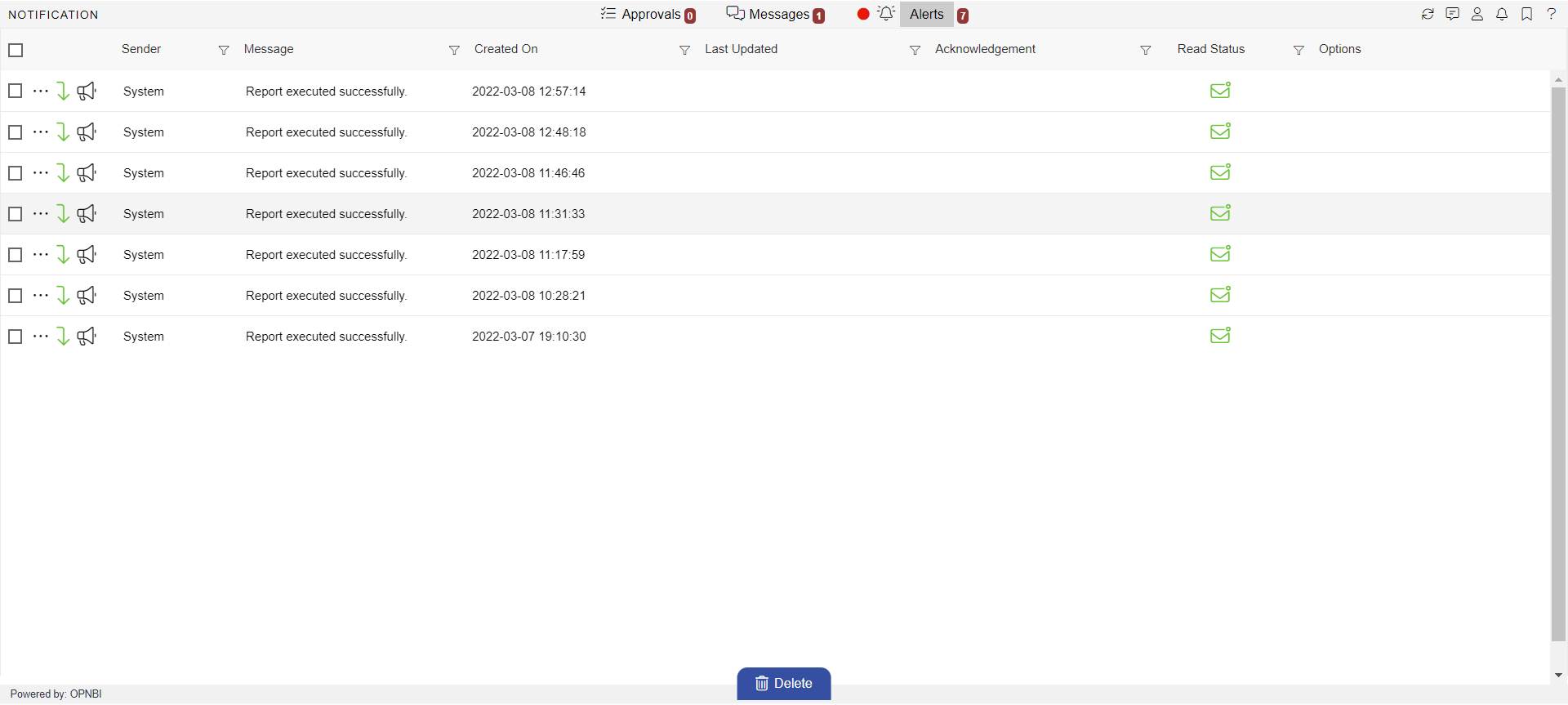The width and height of the screenshot is (1568, 705).
Task: Click green down arrow in 10:28:21 row
Action: (62, 295)
